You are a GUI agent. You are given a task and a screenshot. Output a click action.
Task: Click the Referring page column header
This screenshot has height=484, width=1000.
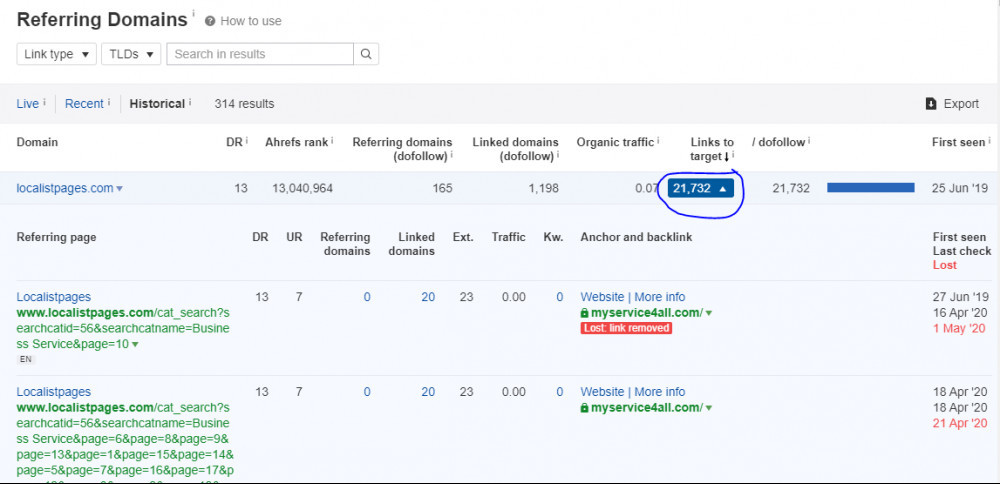(56, 237)
